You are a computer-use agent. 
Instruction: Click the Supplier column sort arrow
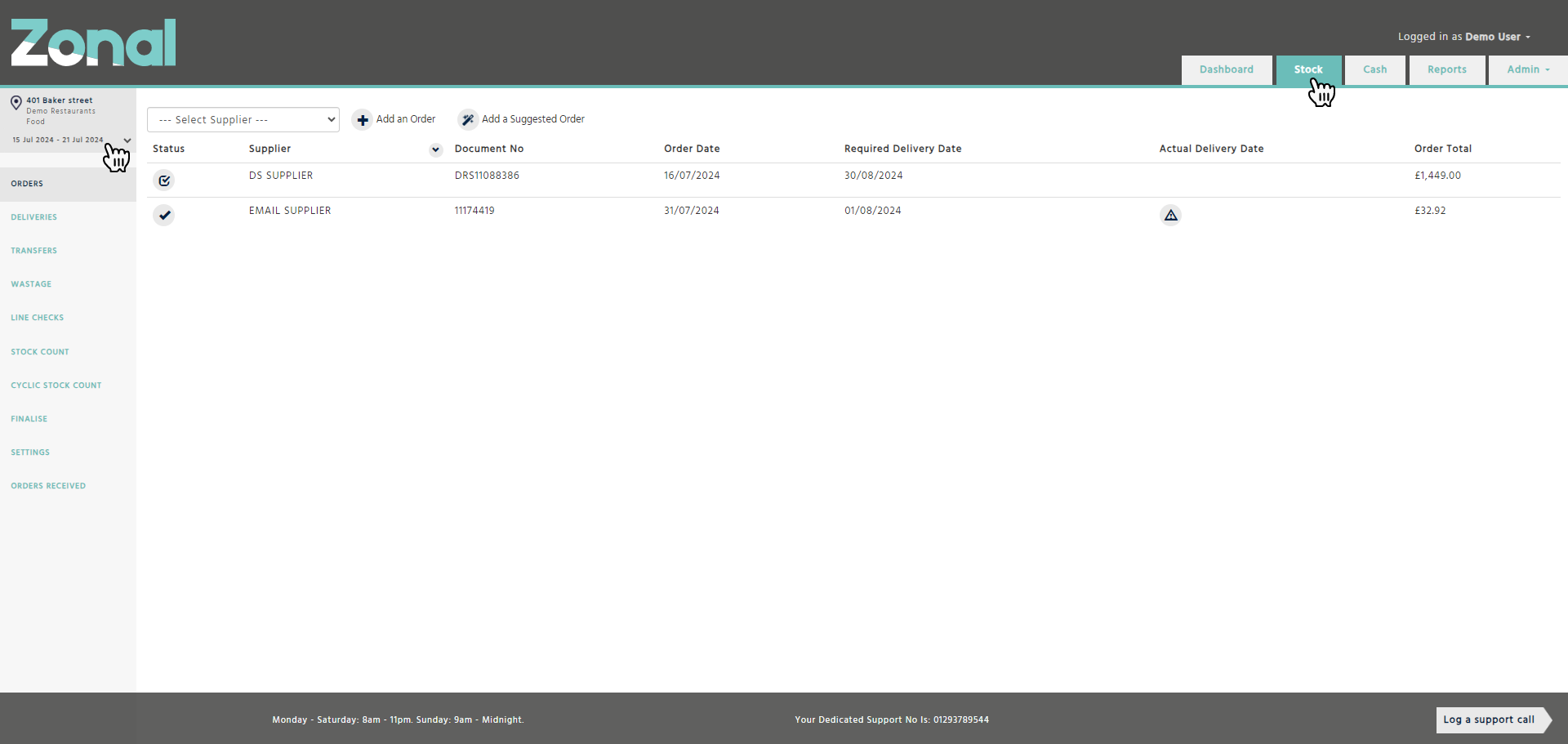[x=435, y=149]
